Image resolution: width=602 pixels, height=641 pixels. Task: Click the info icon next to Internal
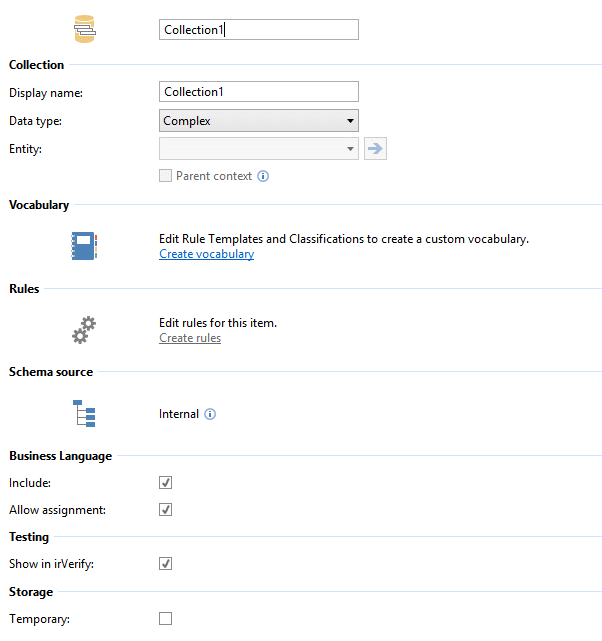pos(210,414)
